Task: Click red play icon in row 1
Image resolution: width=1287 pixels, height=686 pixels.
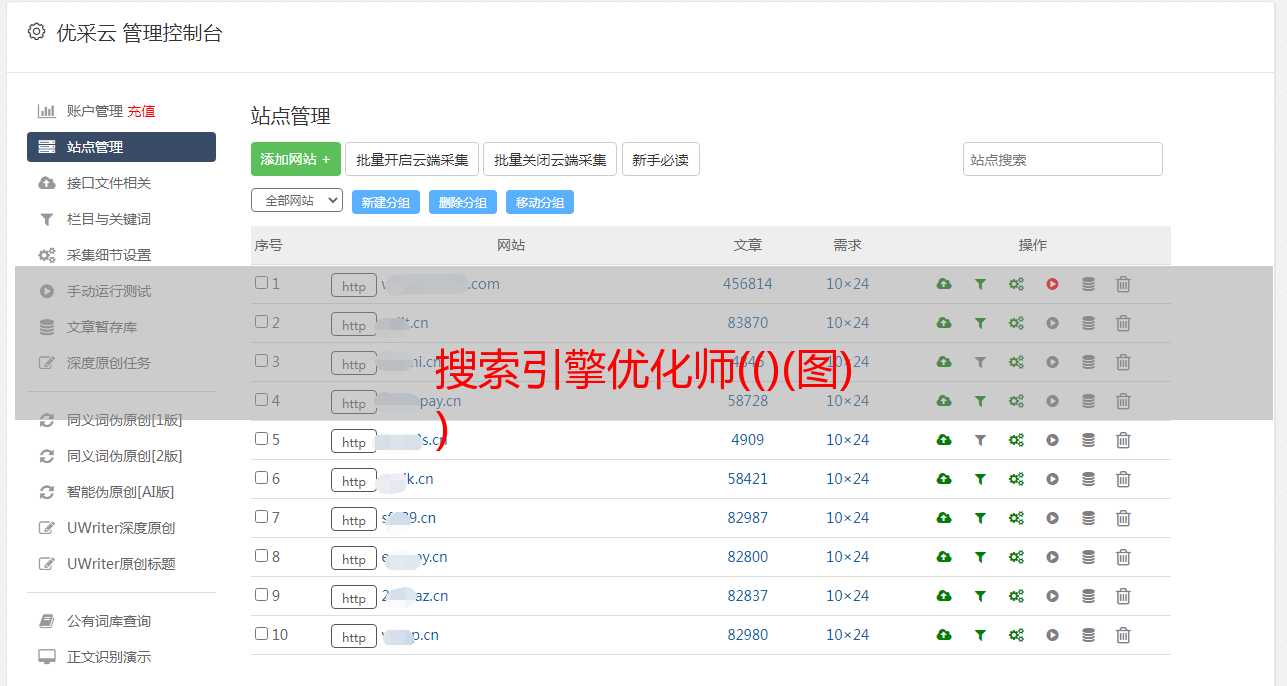Action: [x=1052, y=284]
